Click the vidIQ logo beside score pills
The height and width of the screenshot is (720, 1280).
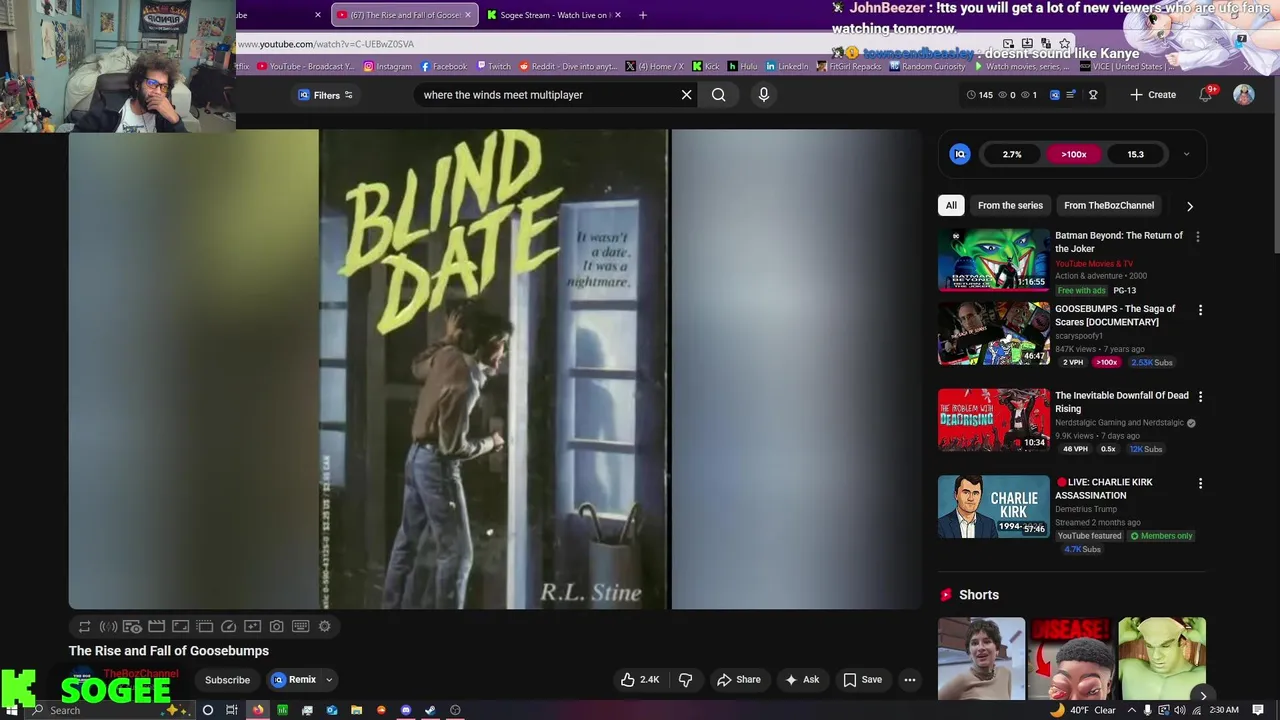[x=959, y=154]
